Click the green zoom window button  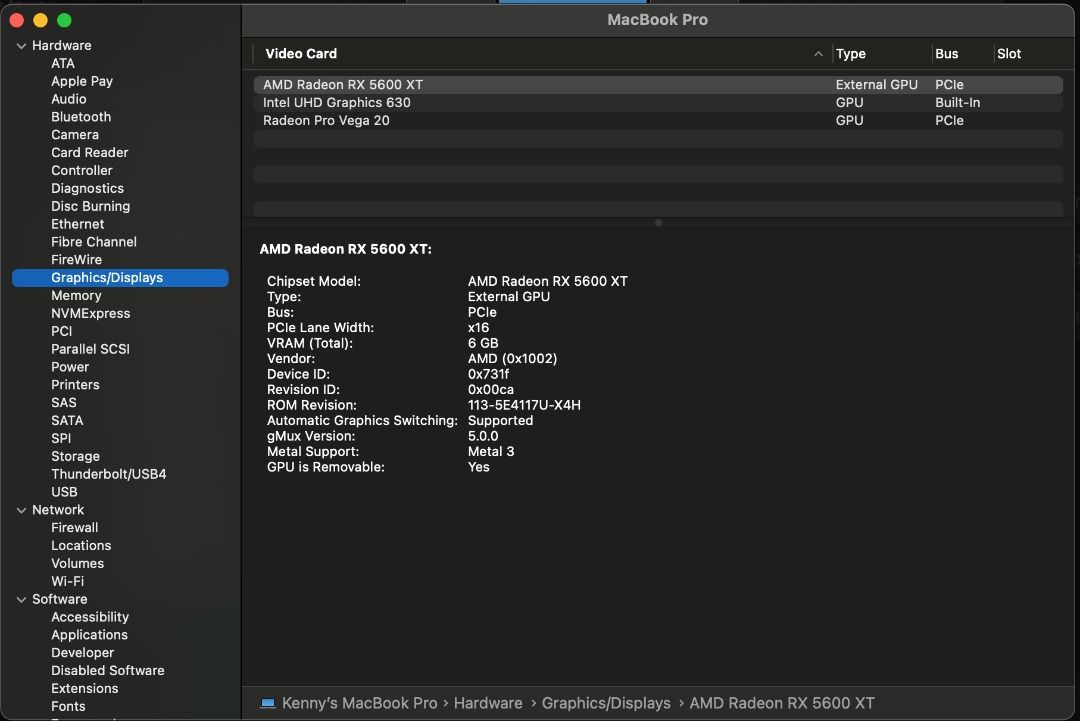click(x=64, y=20)
